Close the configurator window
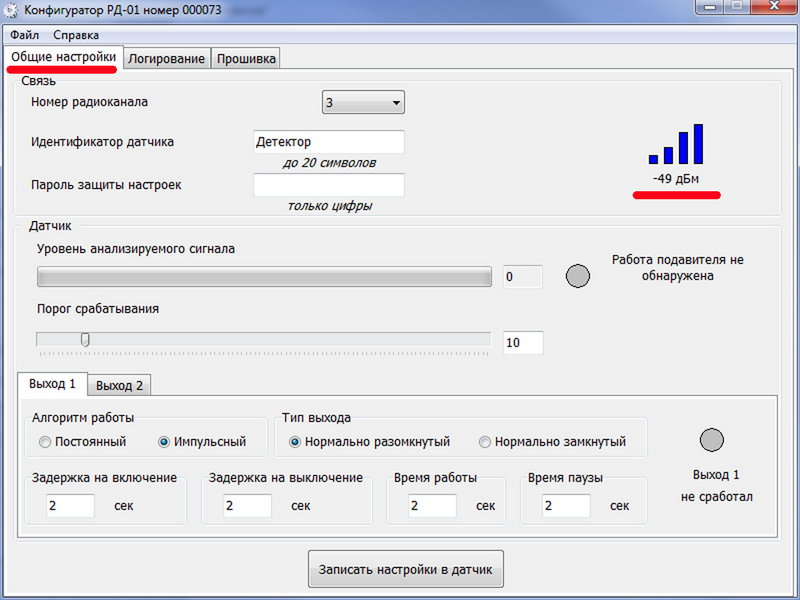Viewport: 800px width, 600px height. tap(774, 6)
